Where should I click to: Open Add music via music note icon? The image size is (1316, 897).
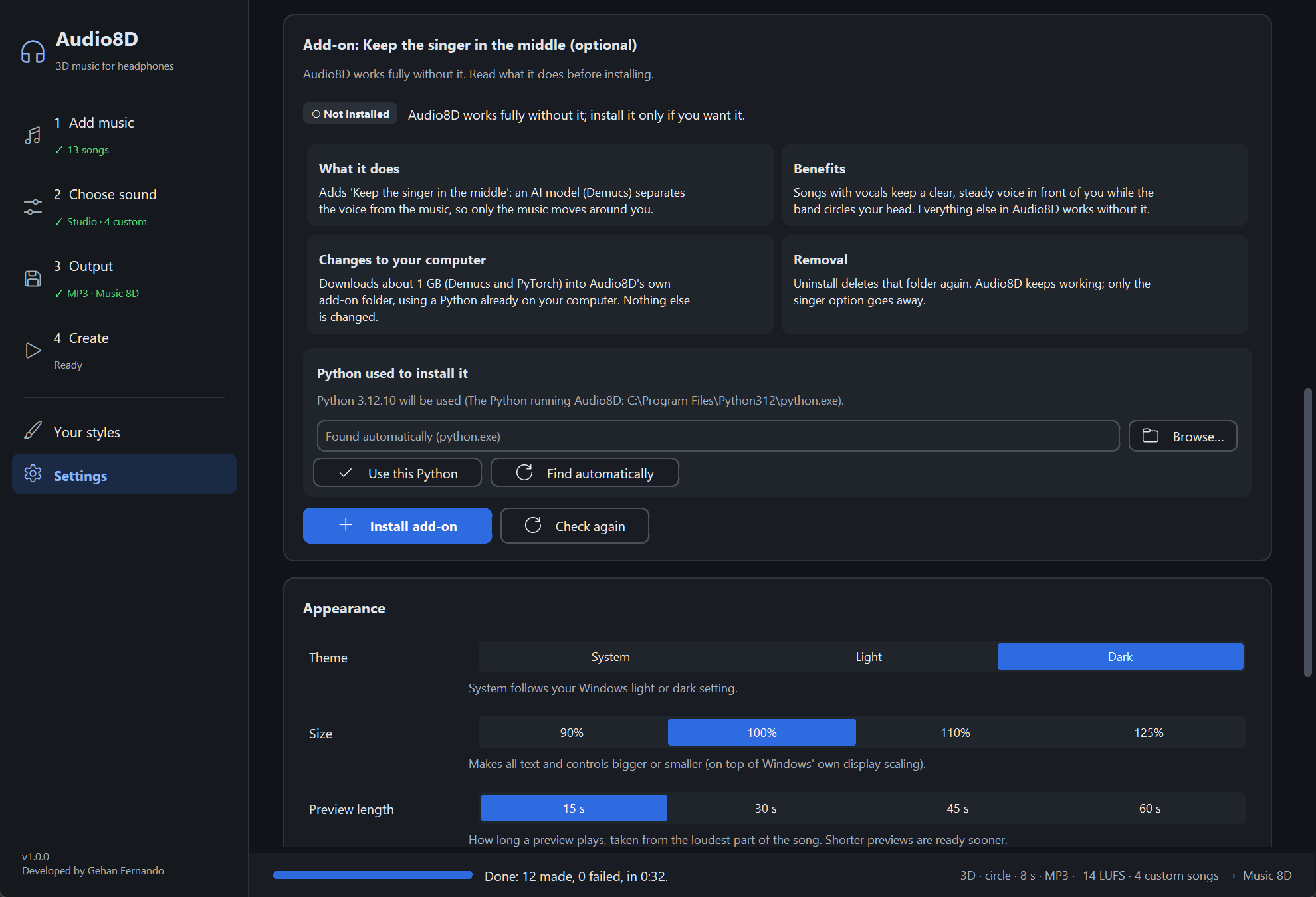[33, 136]
